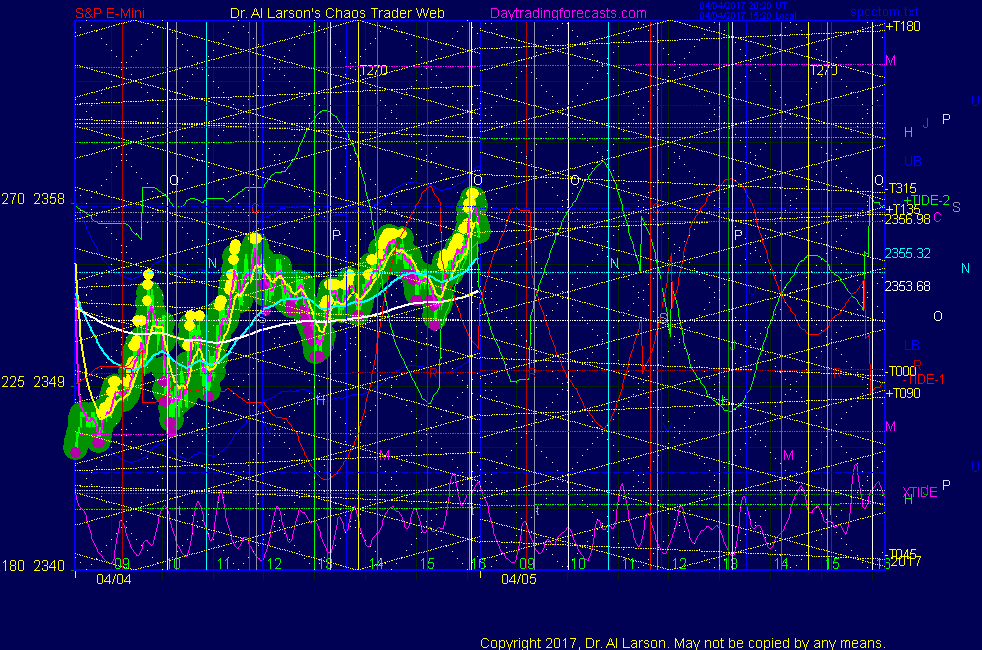Select the 'spcctom.txt' file name label

[884, 11]
